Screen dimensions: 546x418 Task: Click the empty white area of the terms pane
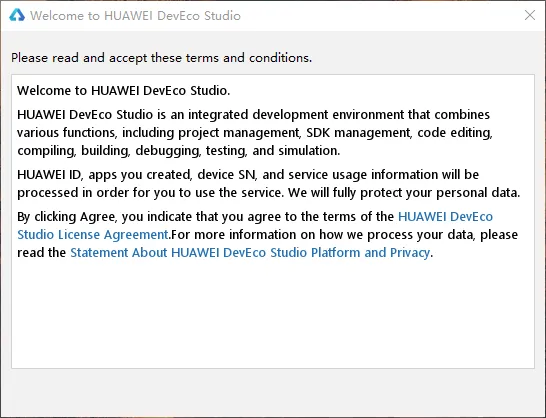click(273, 314)
